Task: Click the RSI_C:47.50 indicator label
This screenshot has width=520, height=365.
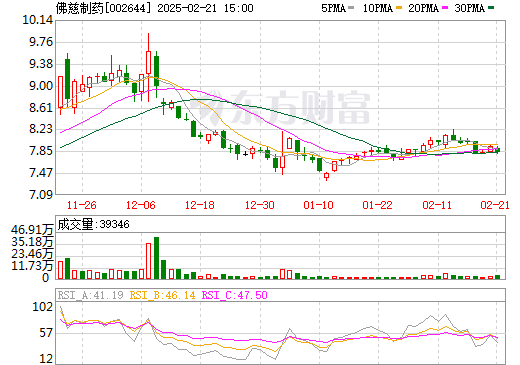Action: (235, 295)
